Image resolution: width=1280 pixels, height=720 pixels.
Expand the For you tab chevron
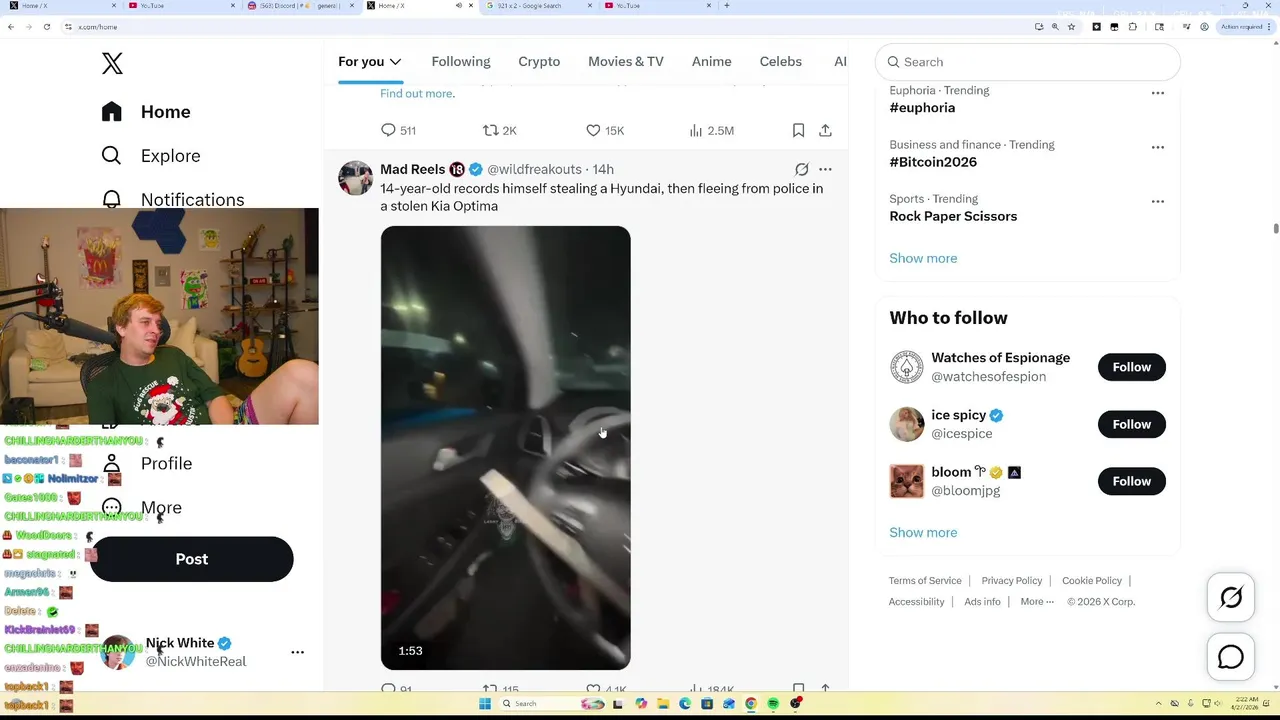point(395,62)
